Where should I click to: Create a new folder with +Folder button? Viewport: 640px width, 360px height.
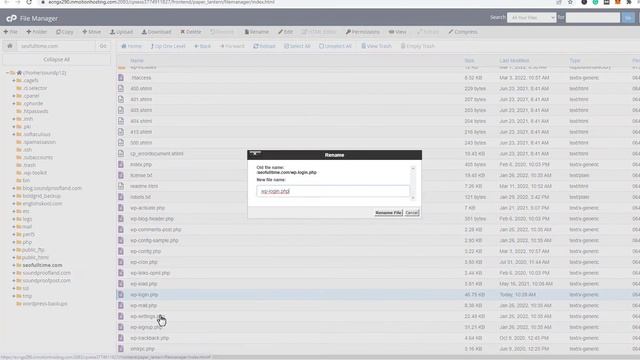point(37,32)
